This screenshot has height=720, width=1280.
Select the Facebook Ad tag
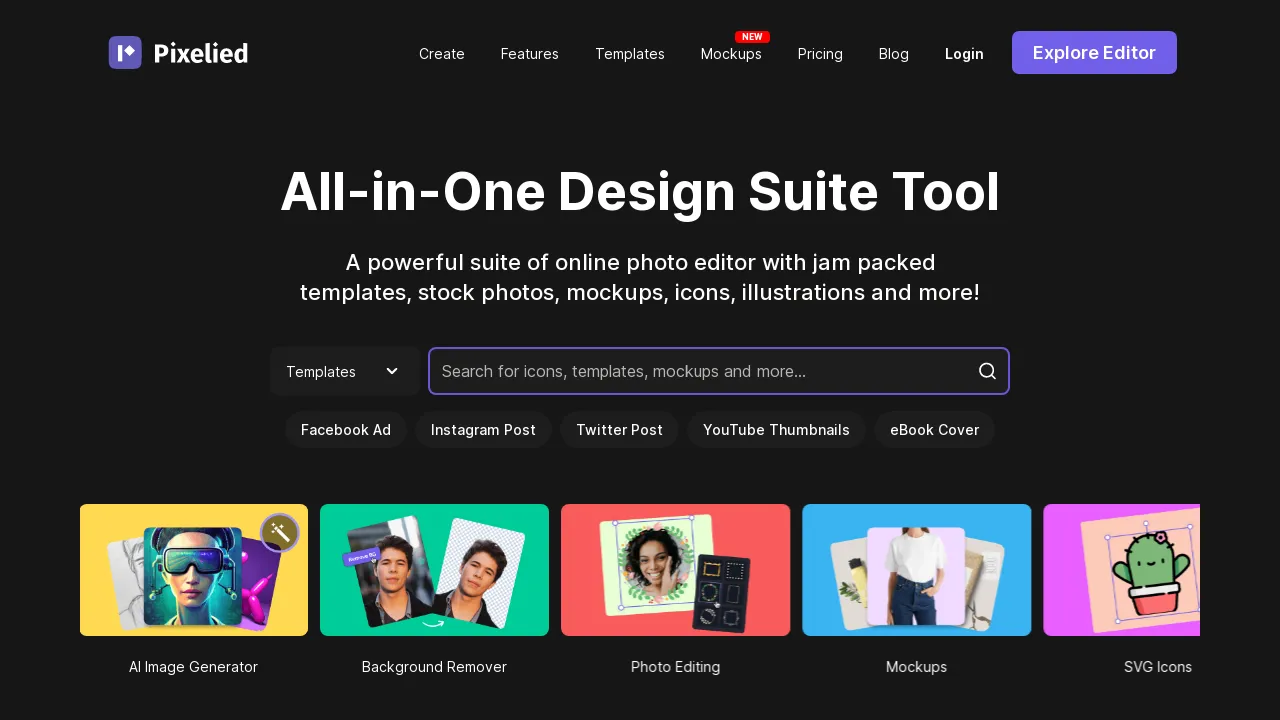coord(346,430)
